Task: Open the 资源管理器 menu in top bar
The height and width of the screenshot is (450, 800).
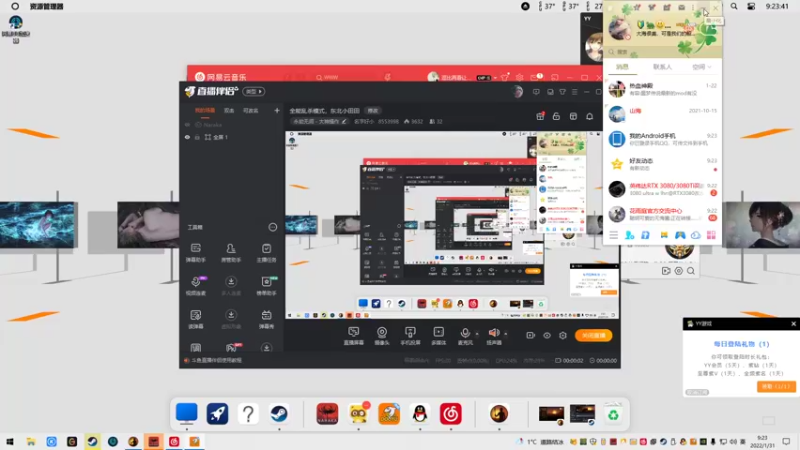Action: tap(46, 7)
